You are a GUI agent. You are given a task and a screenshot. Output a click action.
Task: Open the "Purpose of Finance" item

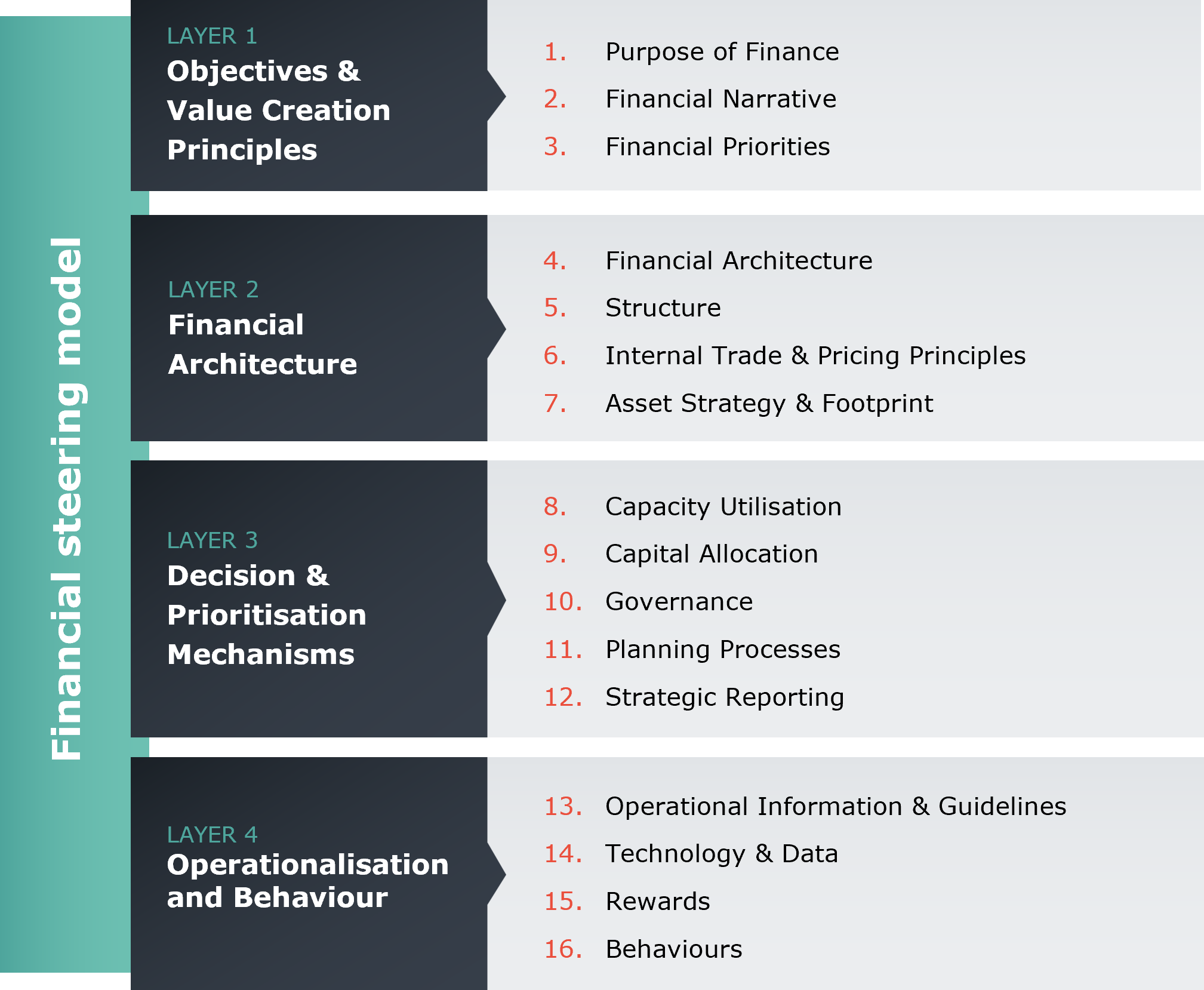click(x=722, y=52)
